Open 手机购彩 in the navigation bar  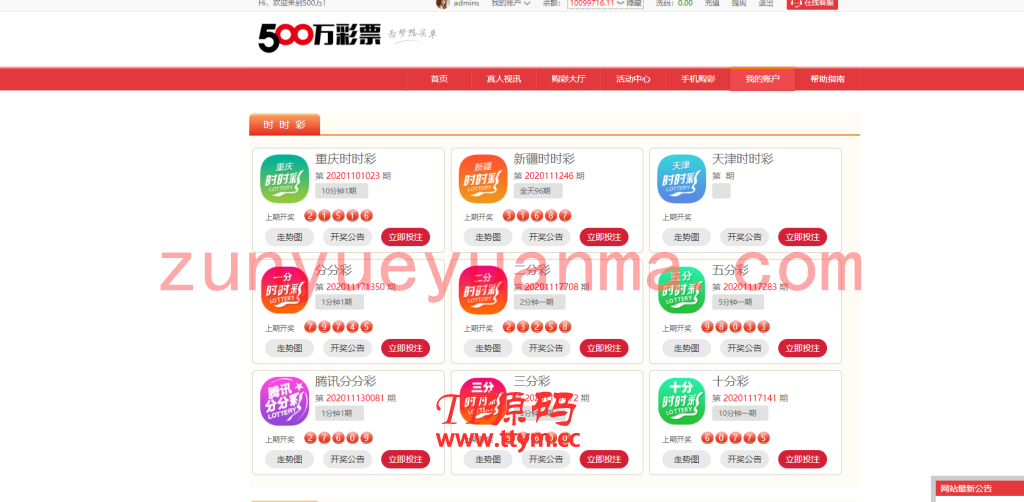point(697,79)
